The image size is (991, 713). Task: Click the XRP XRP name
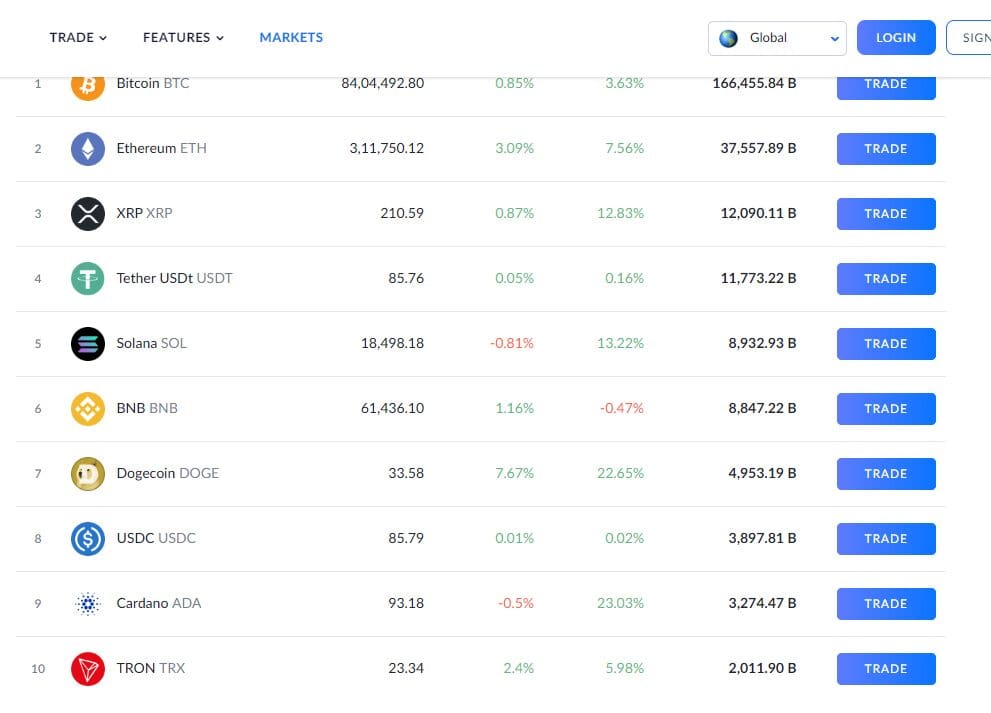(144, 213)
